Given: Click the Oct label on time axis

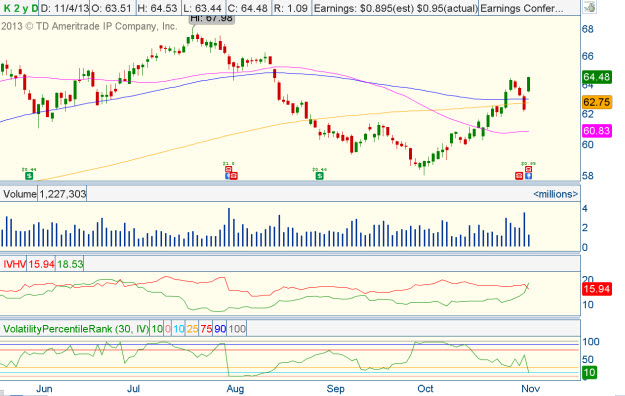Looking at the screenshot, I should [425, 388].
